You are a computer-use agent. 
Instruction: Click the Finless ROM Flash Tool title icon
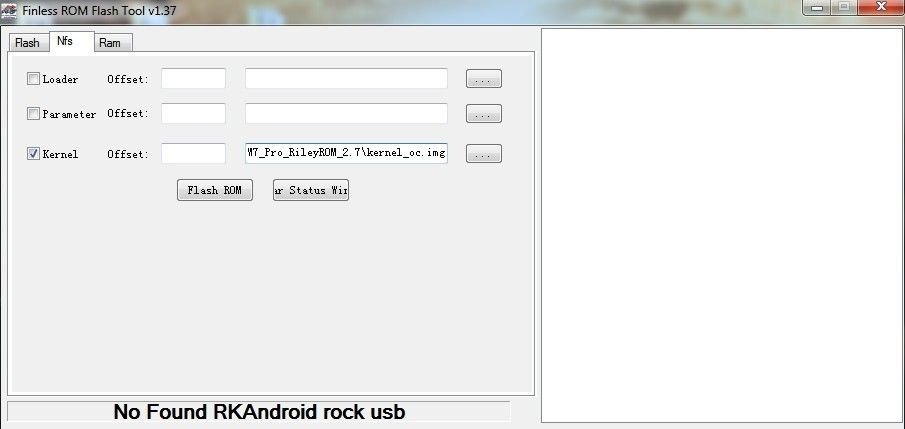(9, 10)
